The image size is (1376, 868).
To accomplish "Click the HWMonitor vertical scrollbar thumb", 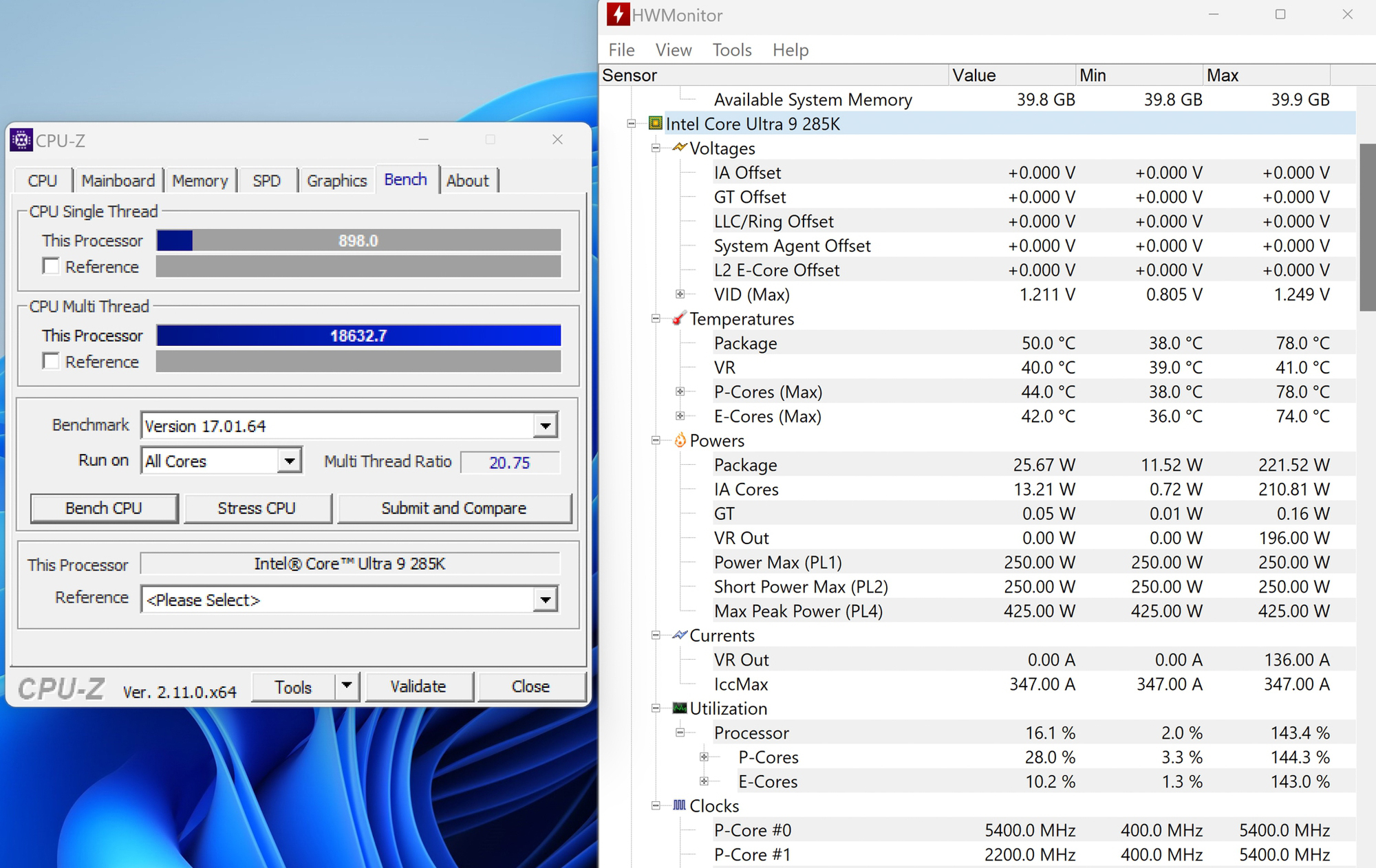I will 1368,227.
